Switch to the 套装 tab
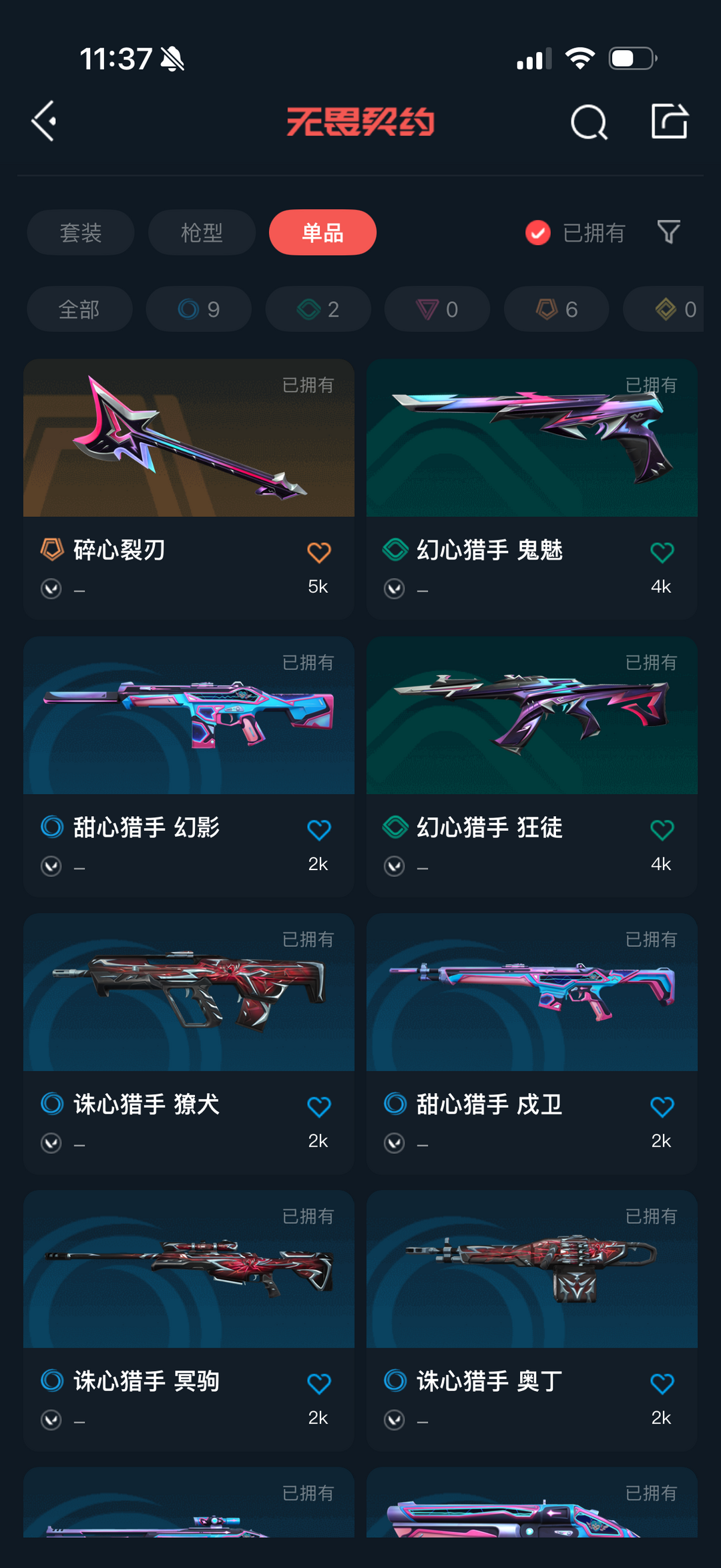The width and height of the screenshot is (721, 1568). tap(81, 232)
